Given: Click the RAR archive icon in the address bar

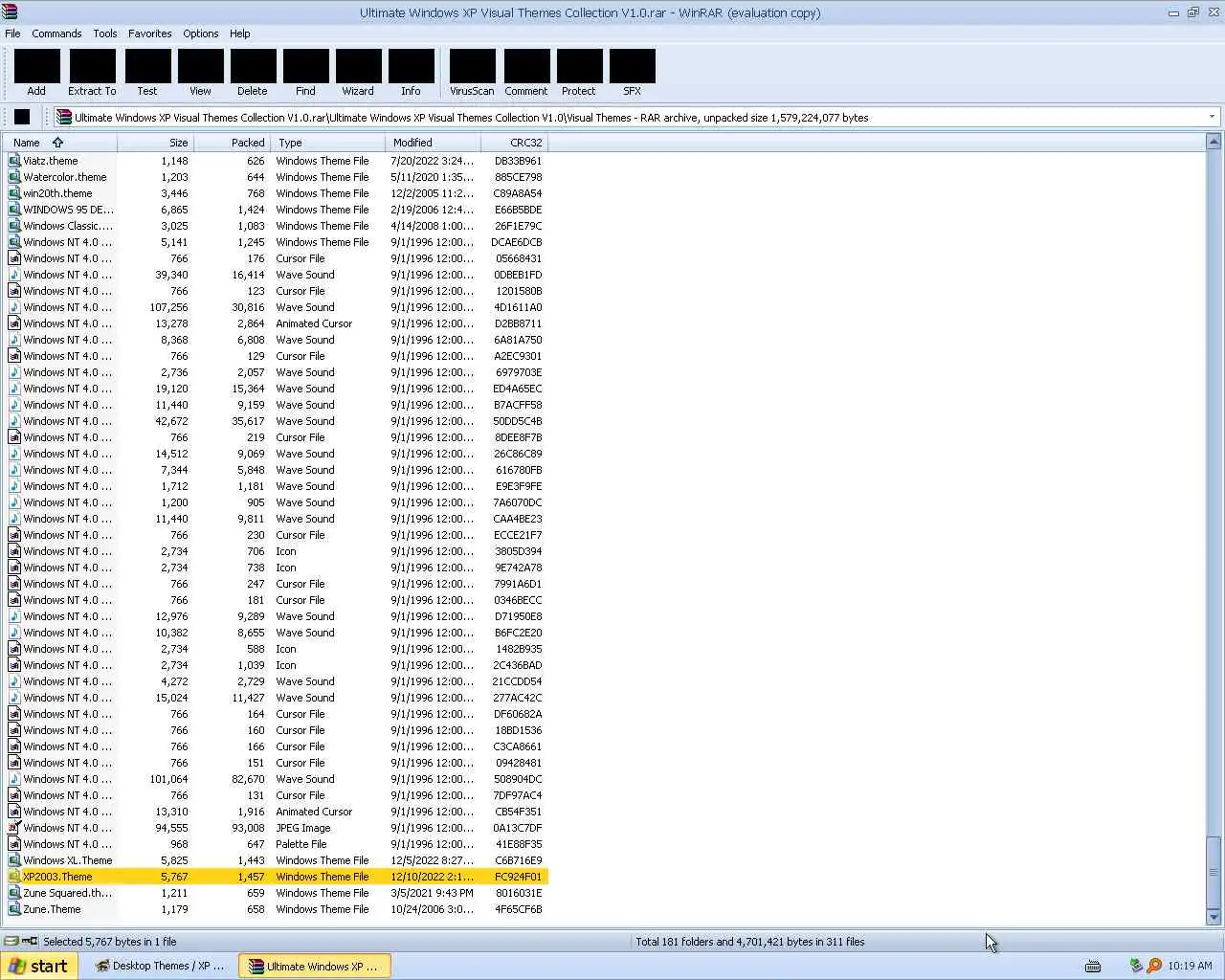Looking at the screenshot, I should click(64, 117).
